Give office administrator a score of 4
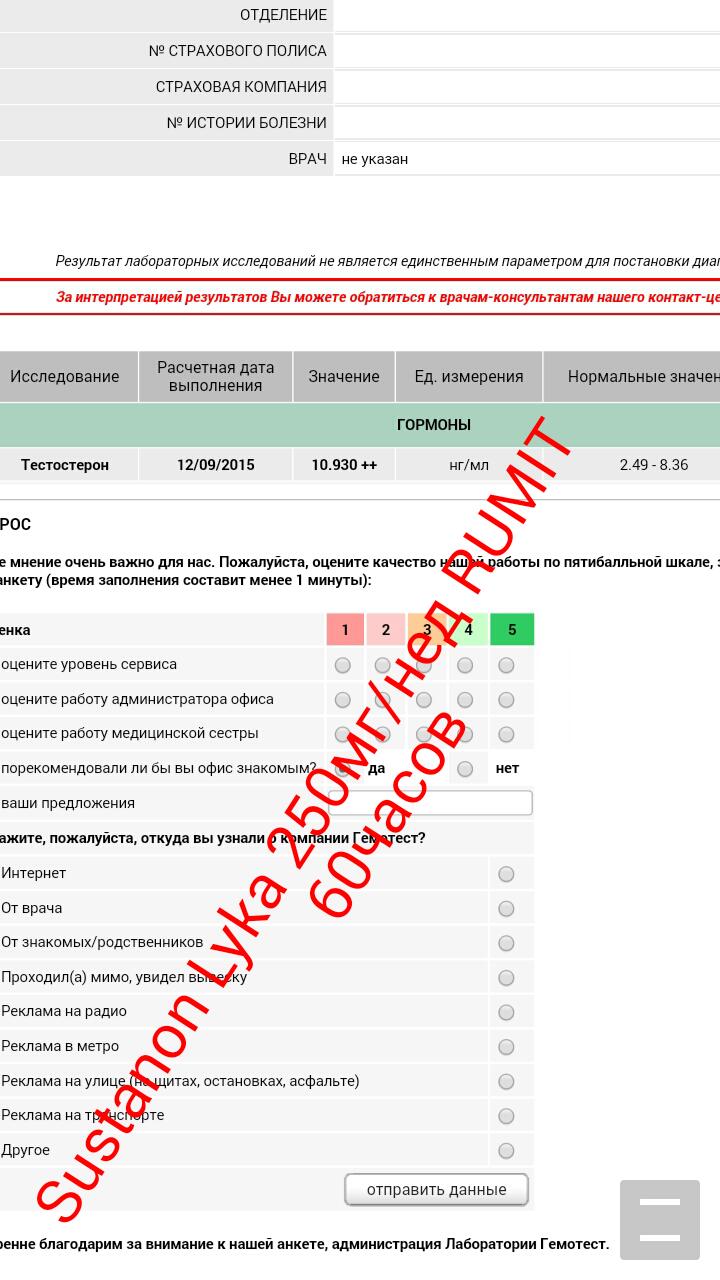Image resolution: width=720 pixels, height=1280 pixels. pos(465,700)
